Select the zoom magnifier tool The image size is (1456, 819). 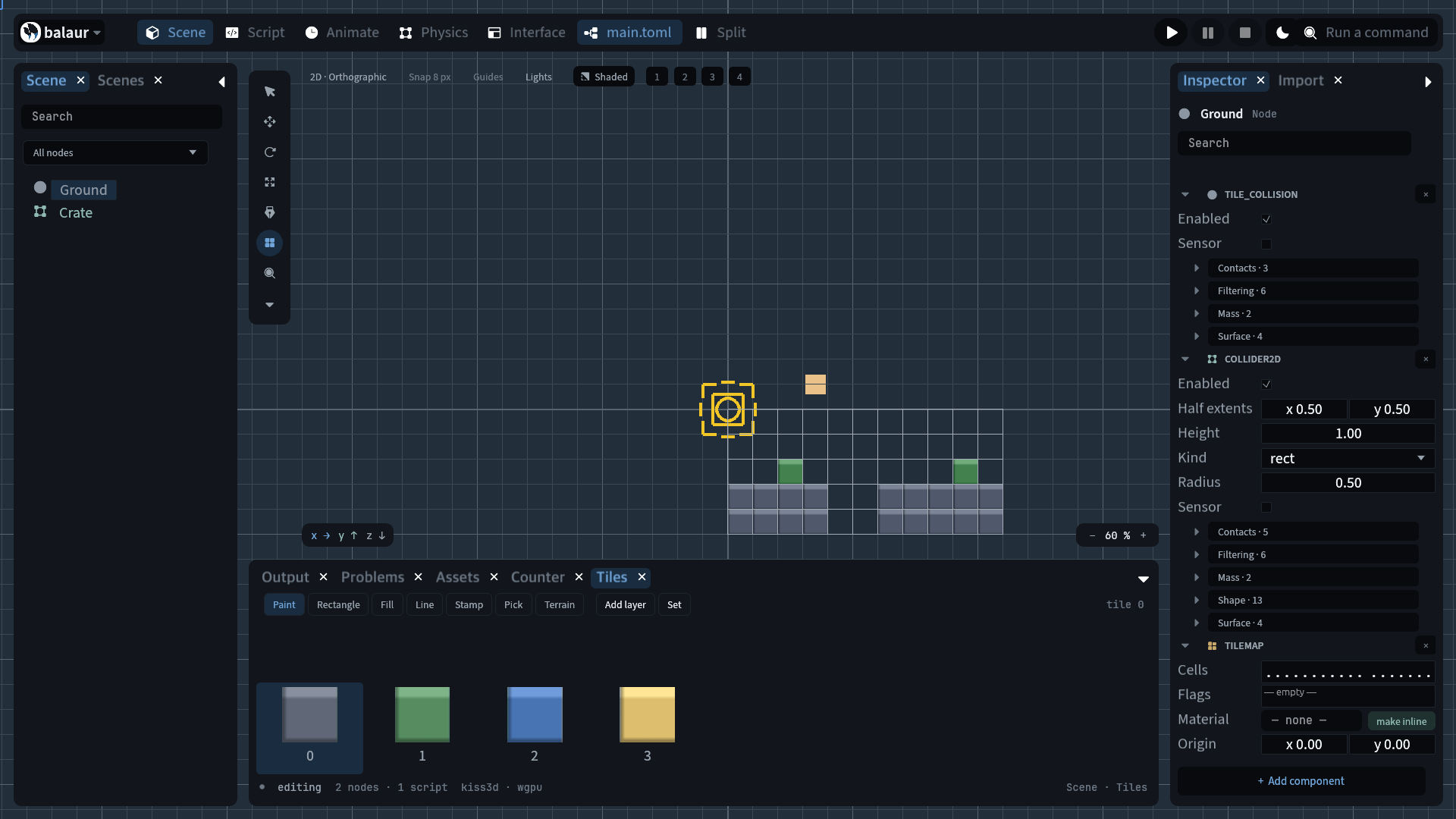point(269,274)
